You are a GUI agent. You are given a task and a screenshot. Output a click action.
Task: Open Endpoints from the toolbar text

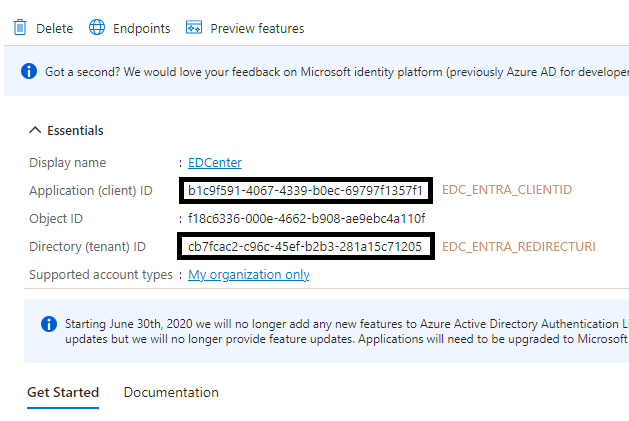141,29
